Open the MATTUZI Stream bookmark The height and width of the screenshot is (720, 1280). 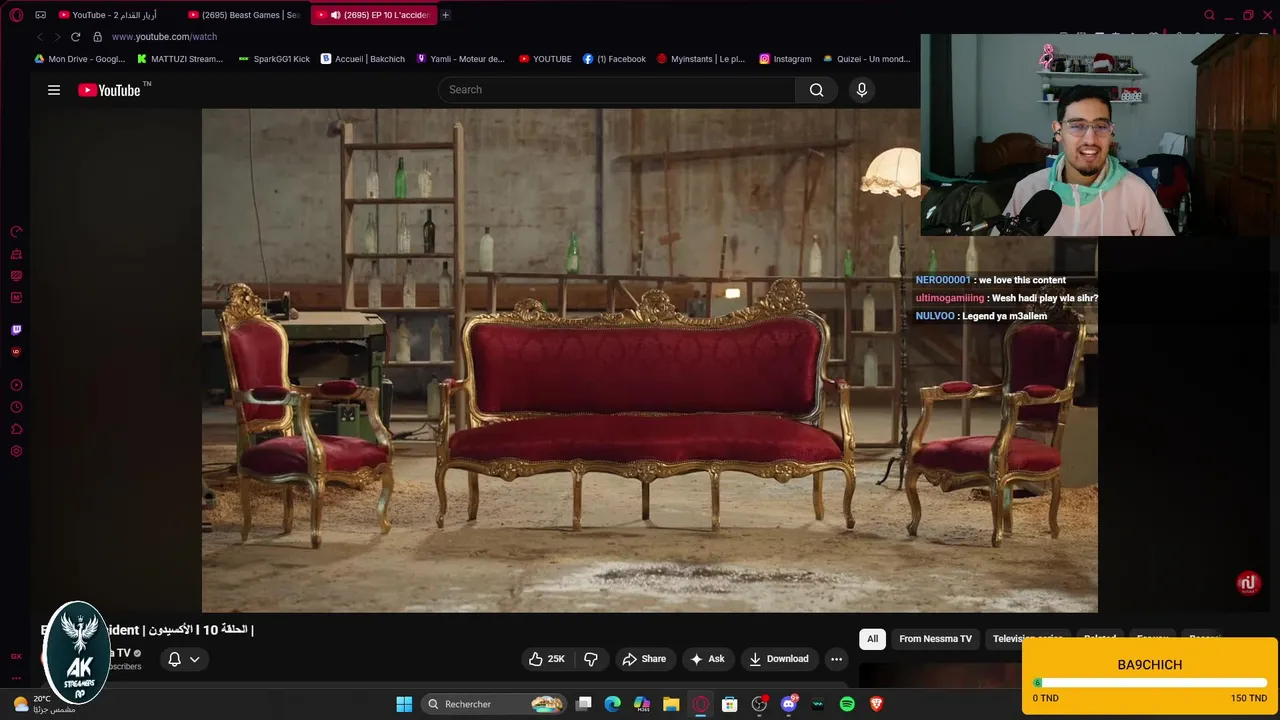(x=180, y=59)
